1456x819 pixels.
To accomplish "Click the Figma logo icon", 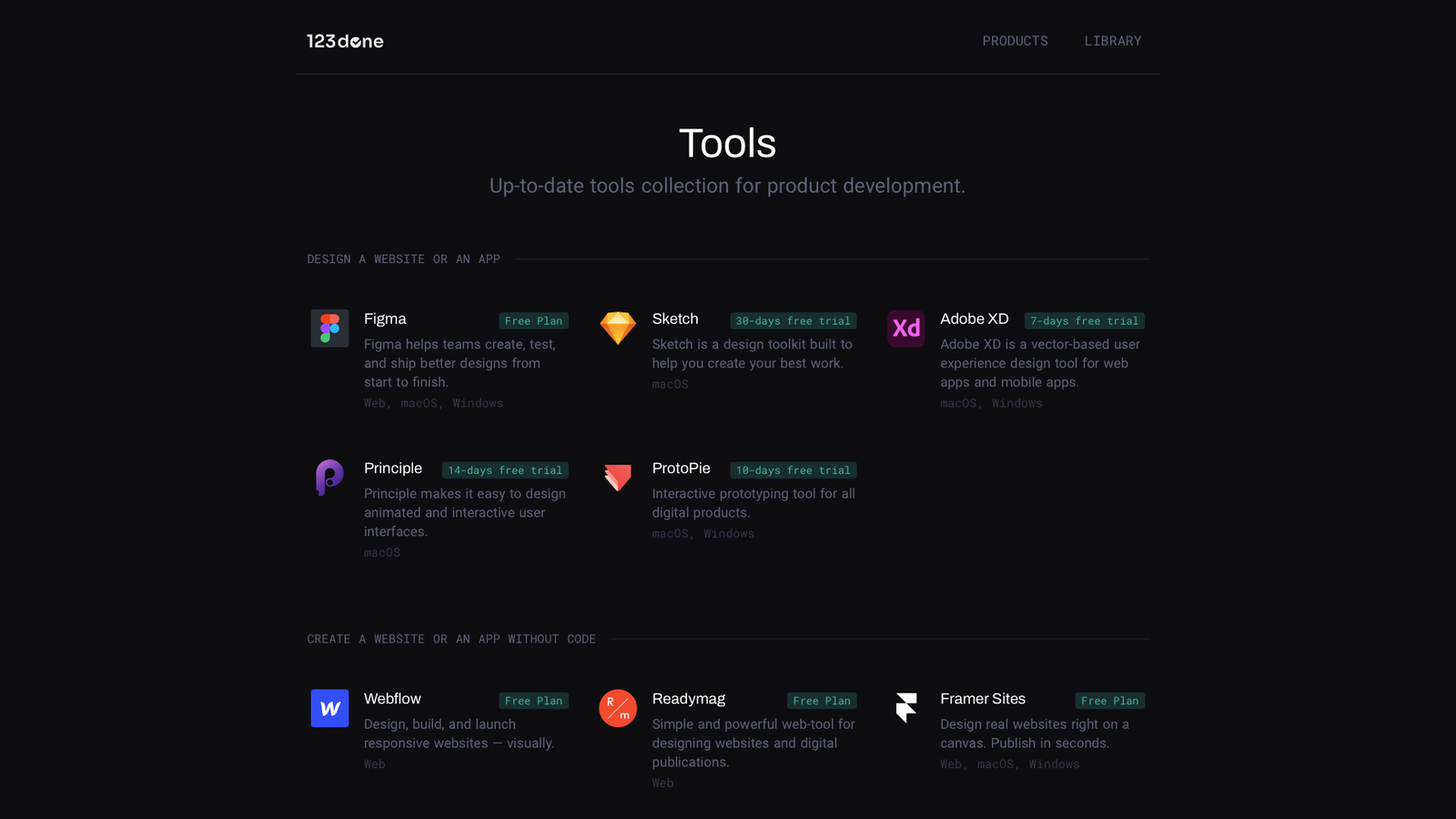I will [x=329, y=329].
